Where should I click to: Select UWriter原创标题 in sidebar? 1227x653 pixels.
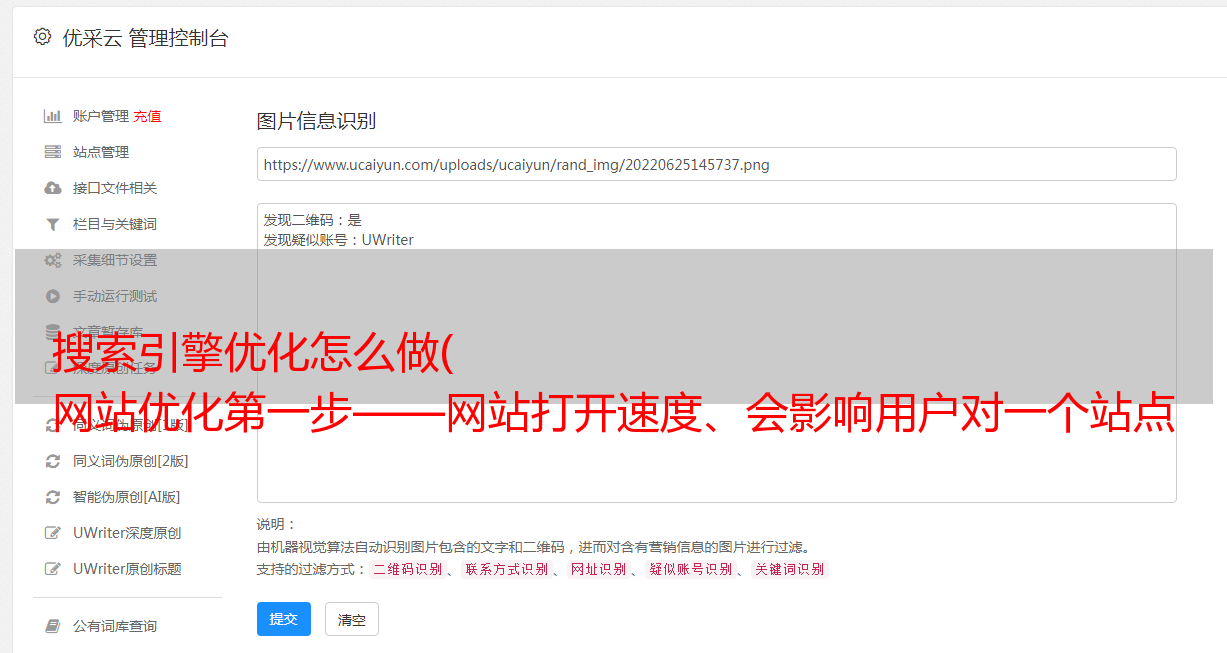[127, 569]
